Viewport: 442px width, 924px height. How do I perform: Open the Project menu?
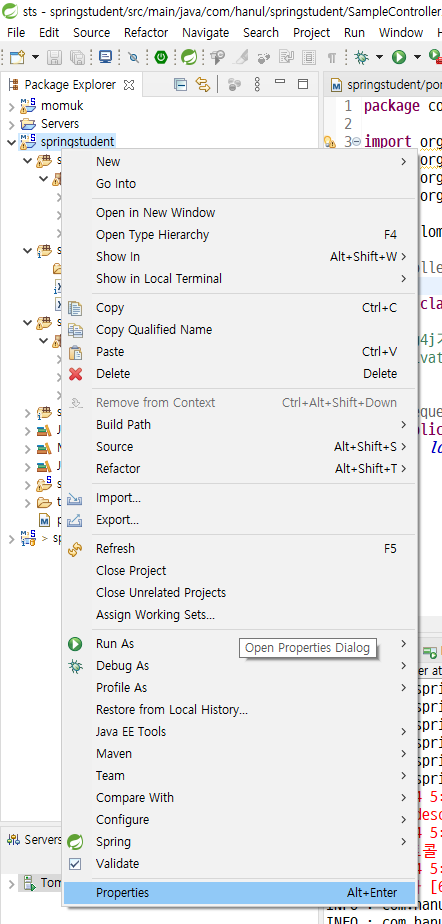pyautogui.click(x=311, y=32)
